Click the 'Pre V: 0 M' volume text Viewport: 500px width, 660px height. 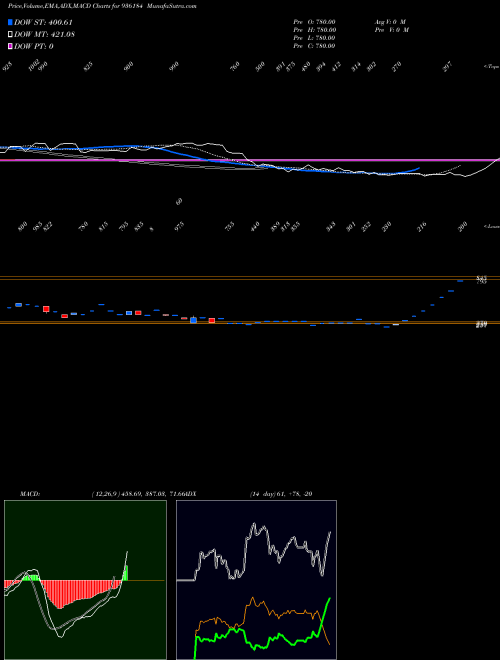tap(391, 30)
